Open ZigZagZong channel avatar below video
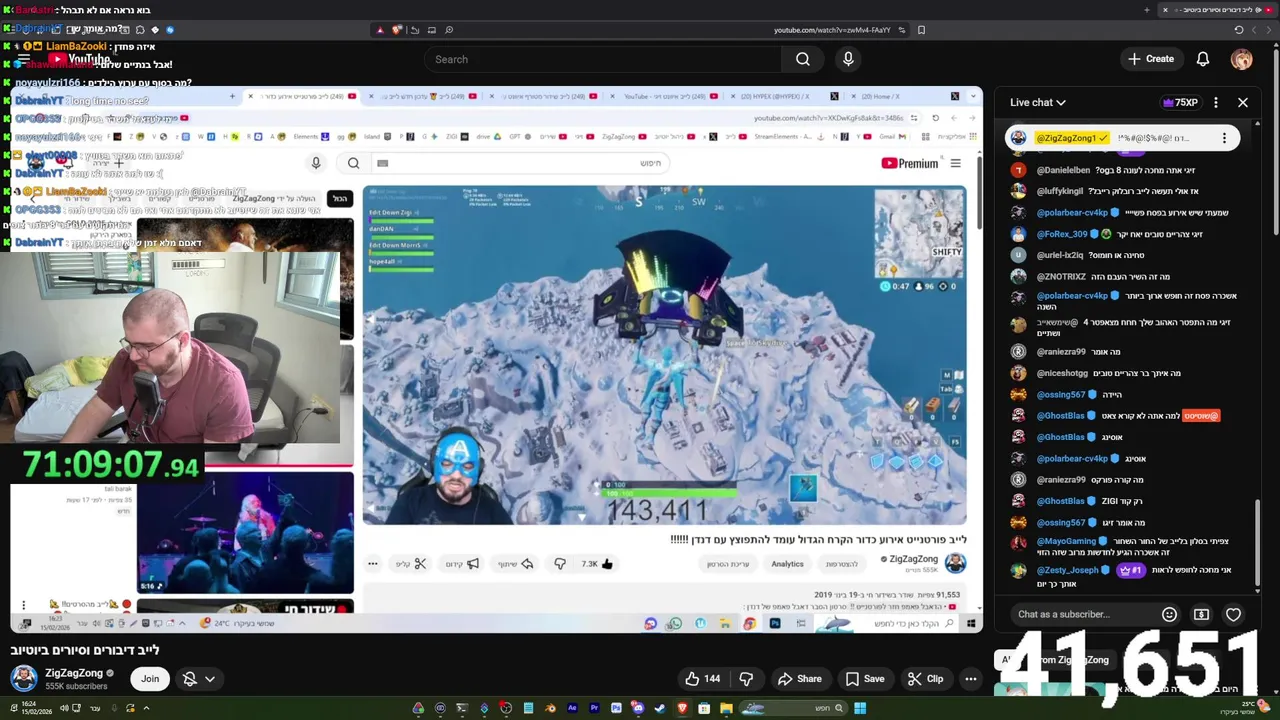This screenshot has height=720, width=1280. coord(24,678)
